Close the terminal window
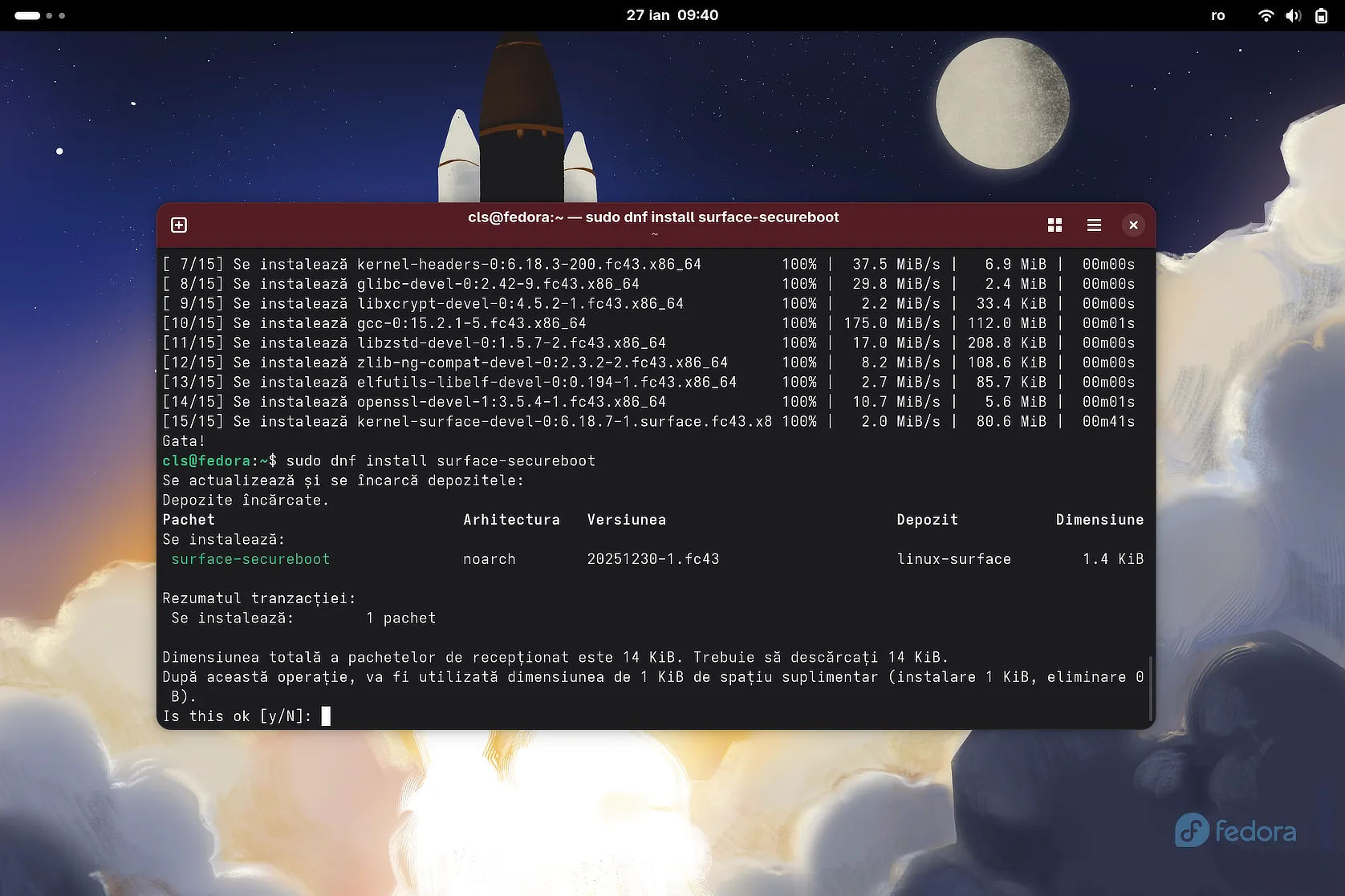Image resolution: width=1345 pixels, height=896 pixels. 1132,225
